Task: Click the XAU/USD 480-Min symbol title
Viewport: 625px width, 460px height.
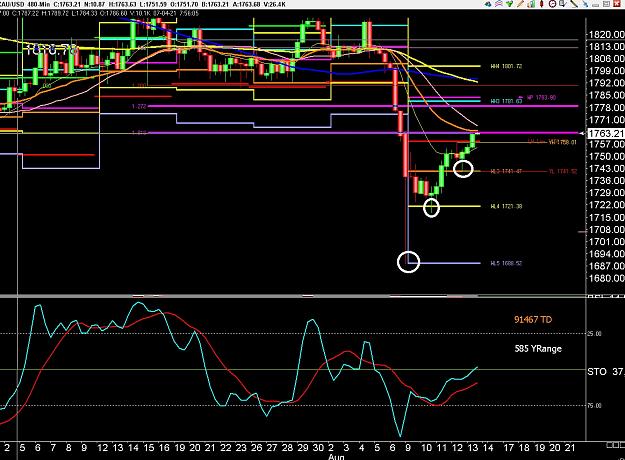Action: click(23, 5)
